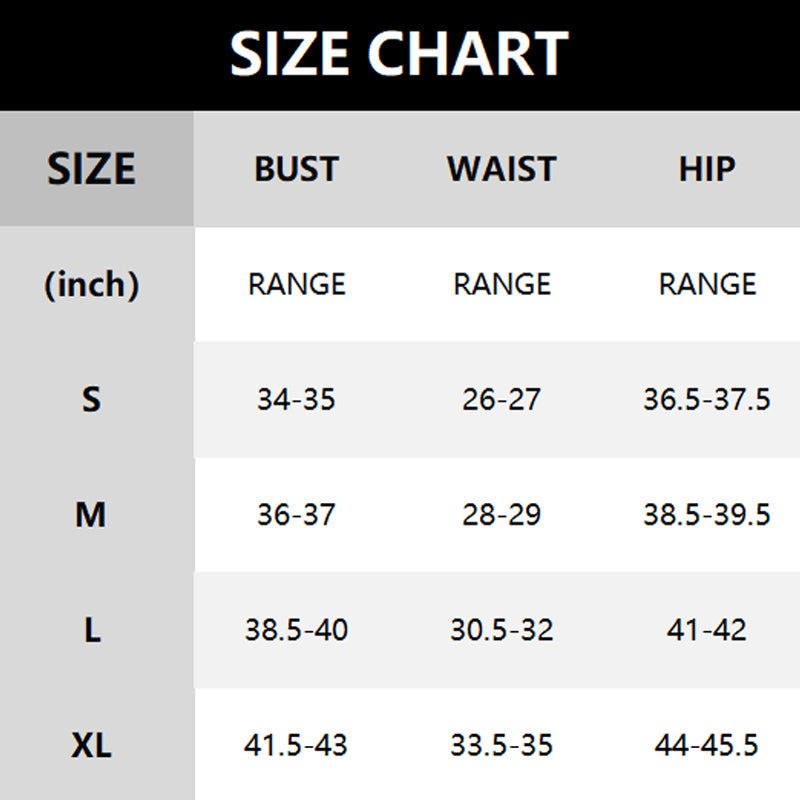The image size is (800, 800).
Task: Select the 38.5-40 bust cell
Action: [296, 631]
